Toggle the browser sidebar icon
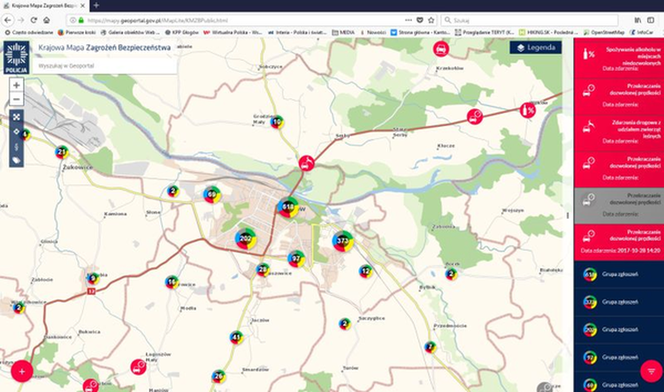 click(x=651, y=20)
